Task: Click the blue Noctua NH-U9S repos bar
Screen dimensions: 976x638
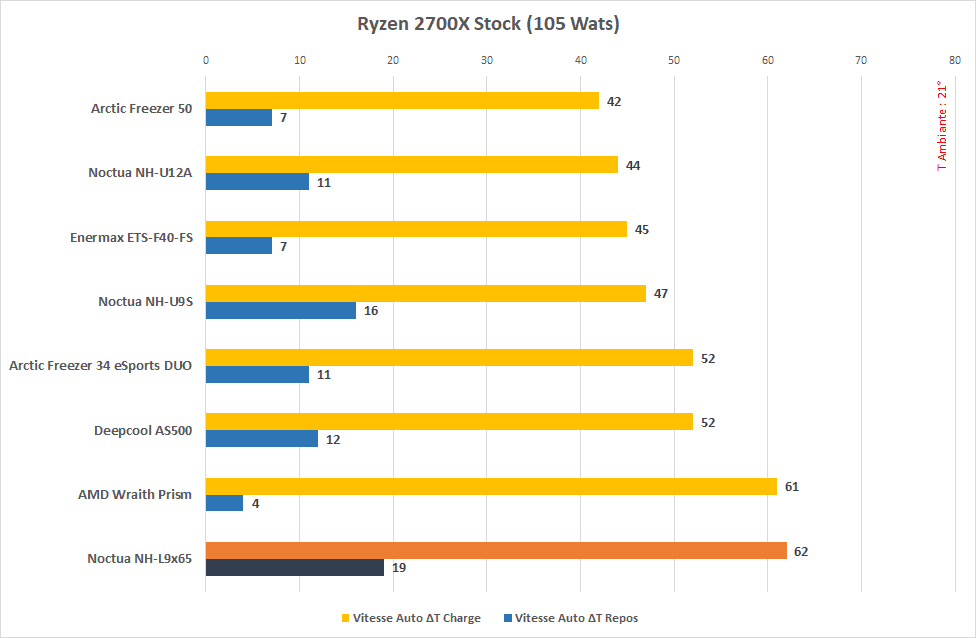Action: point(281,311)
